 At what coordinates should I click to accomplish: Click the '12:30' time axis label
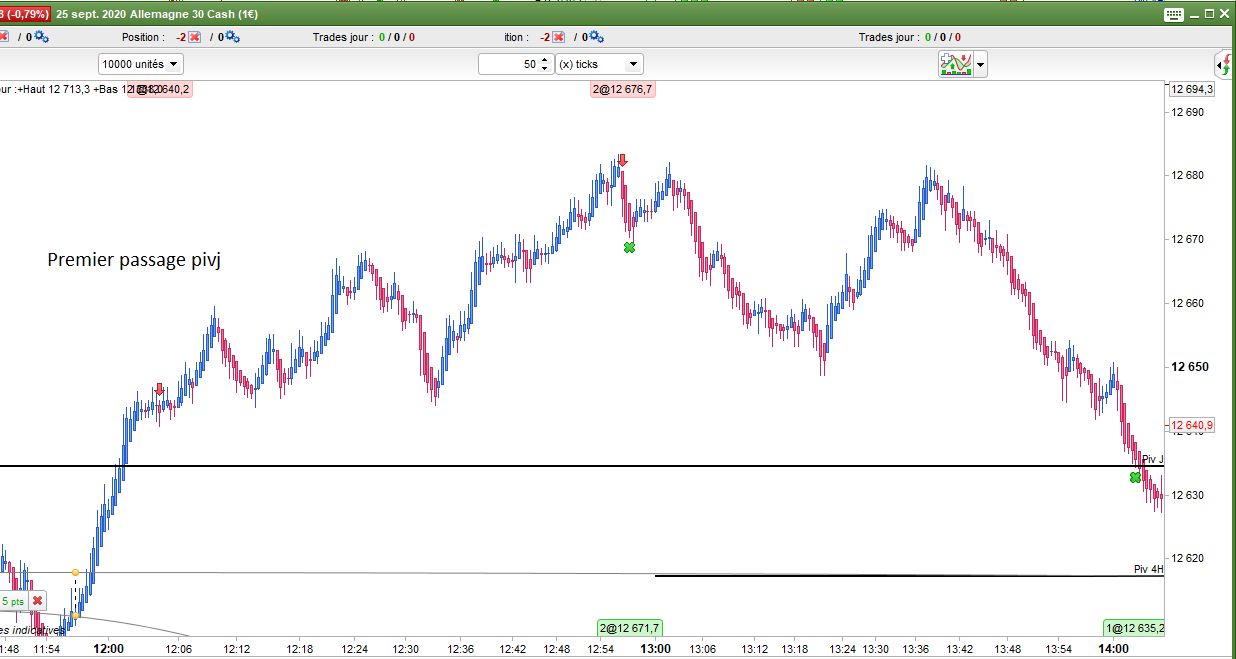pyautogui.click(x=404, y=649)
